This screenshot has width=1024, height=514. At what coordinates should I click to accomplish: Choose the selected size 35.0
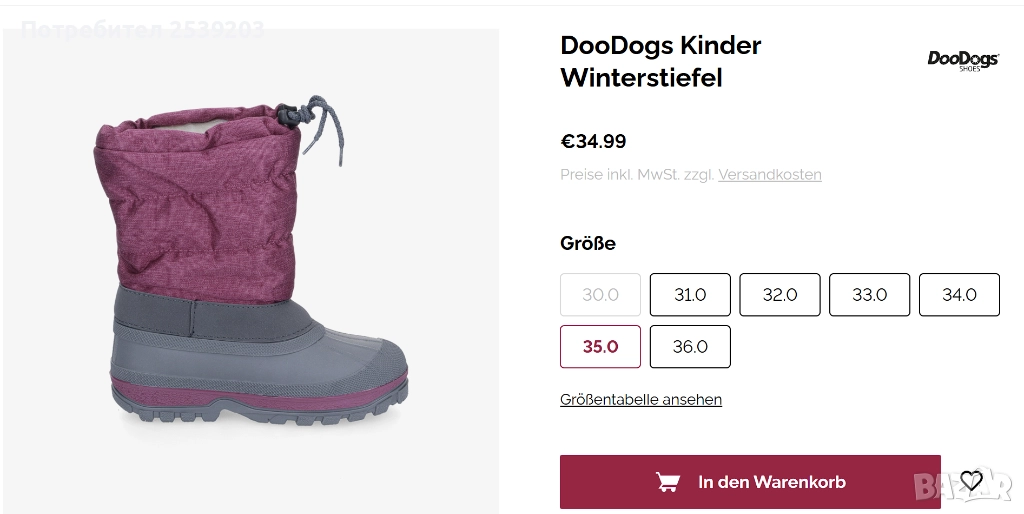600,347
